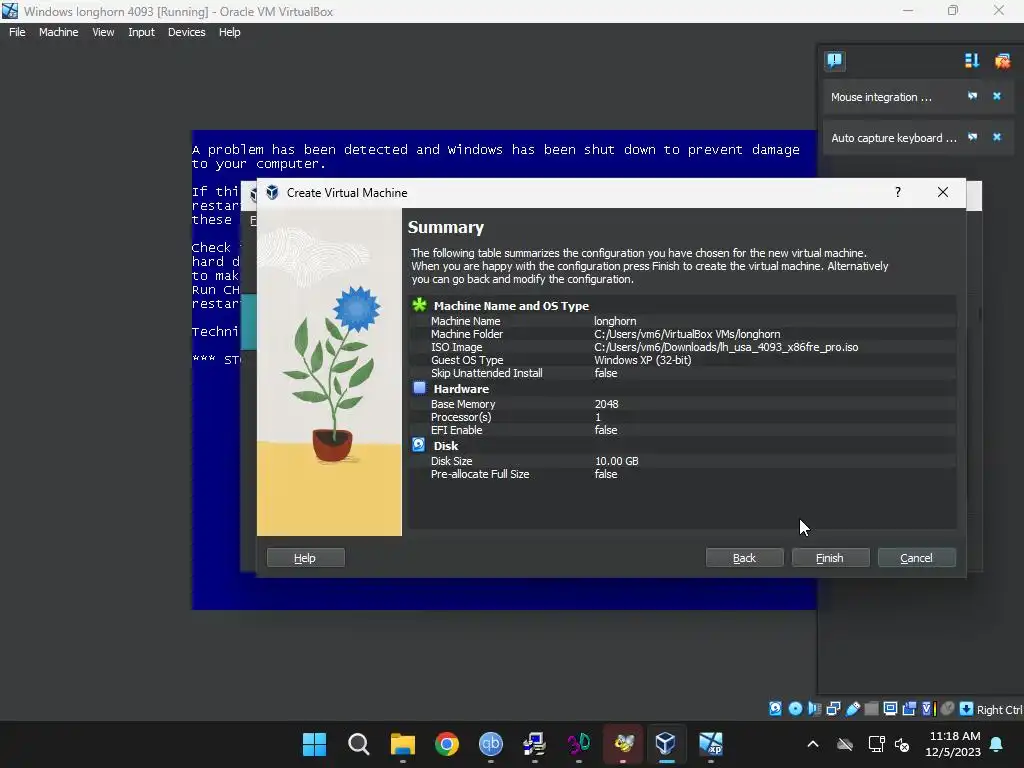Click the Right Ctrl host key label
Image resolution: width=1024 pixels, height=768 pixels.
[x=999, y=710]
